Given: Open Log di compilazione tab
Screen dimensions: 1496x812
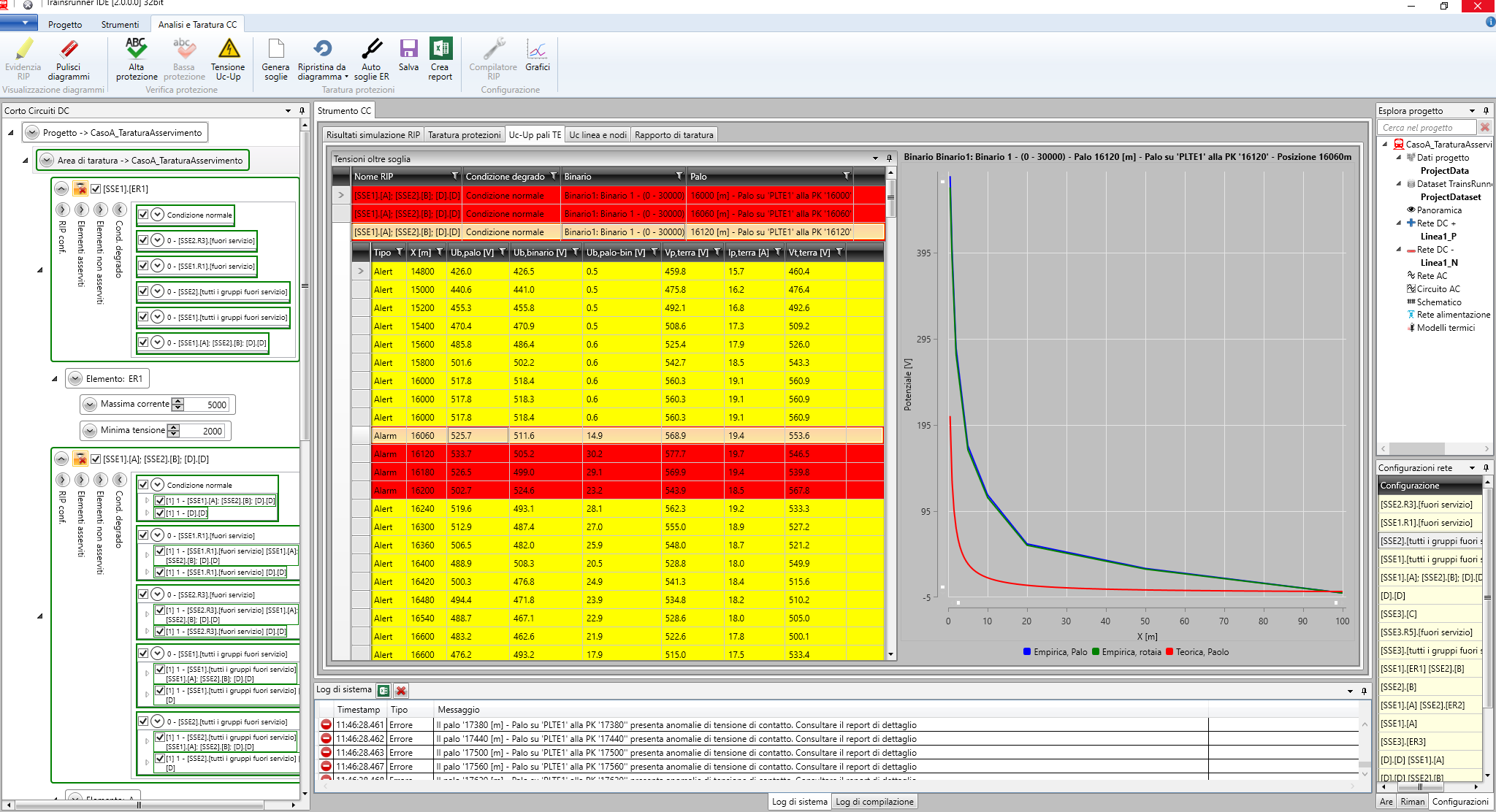Looking at the screenshot, I should pos(874,801).
